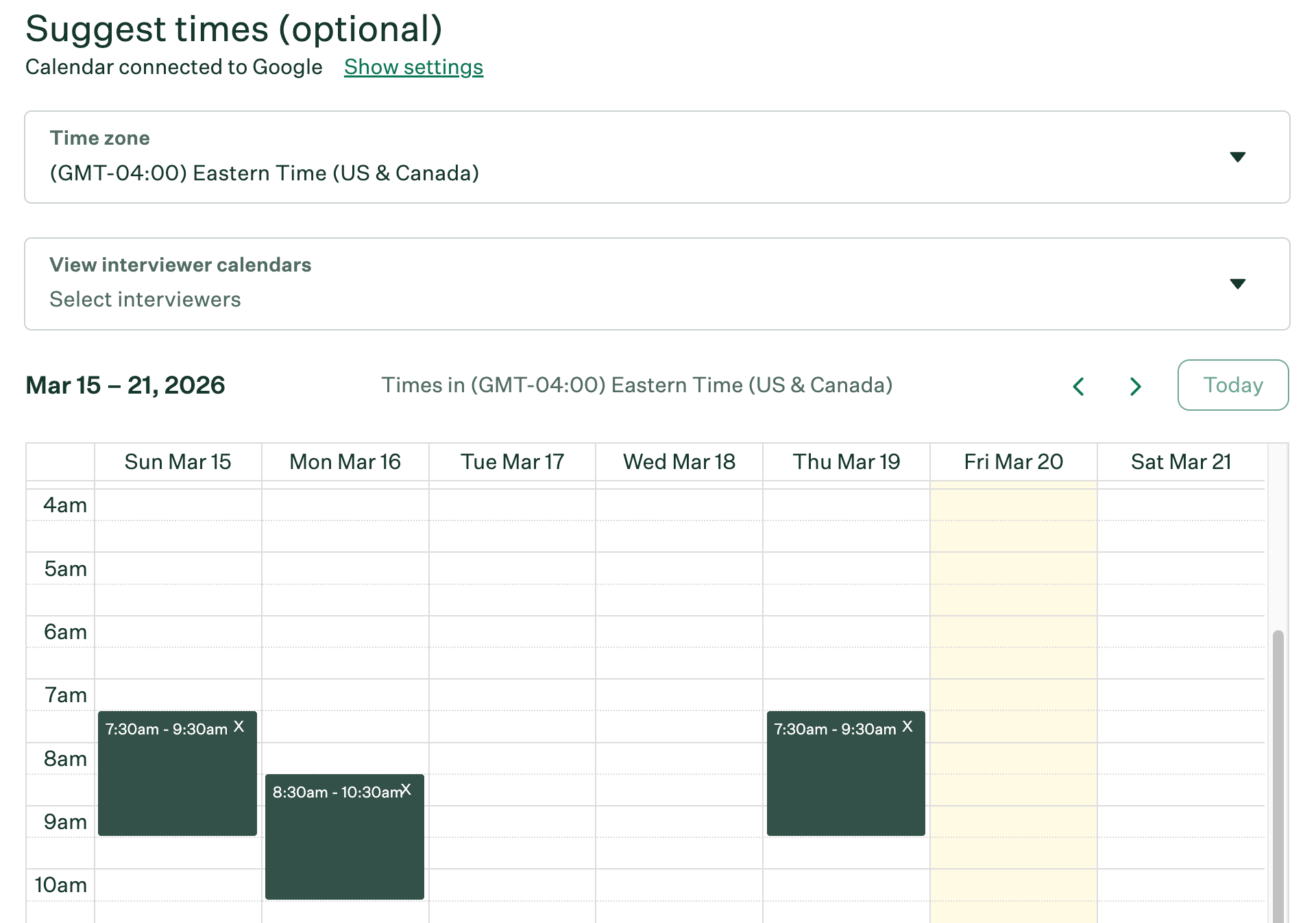1316x923 pixels.
Task: Click the previous week chevron arrow
Action: click(x=1078, y=386)
